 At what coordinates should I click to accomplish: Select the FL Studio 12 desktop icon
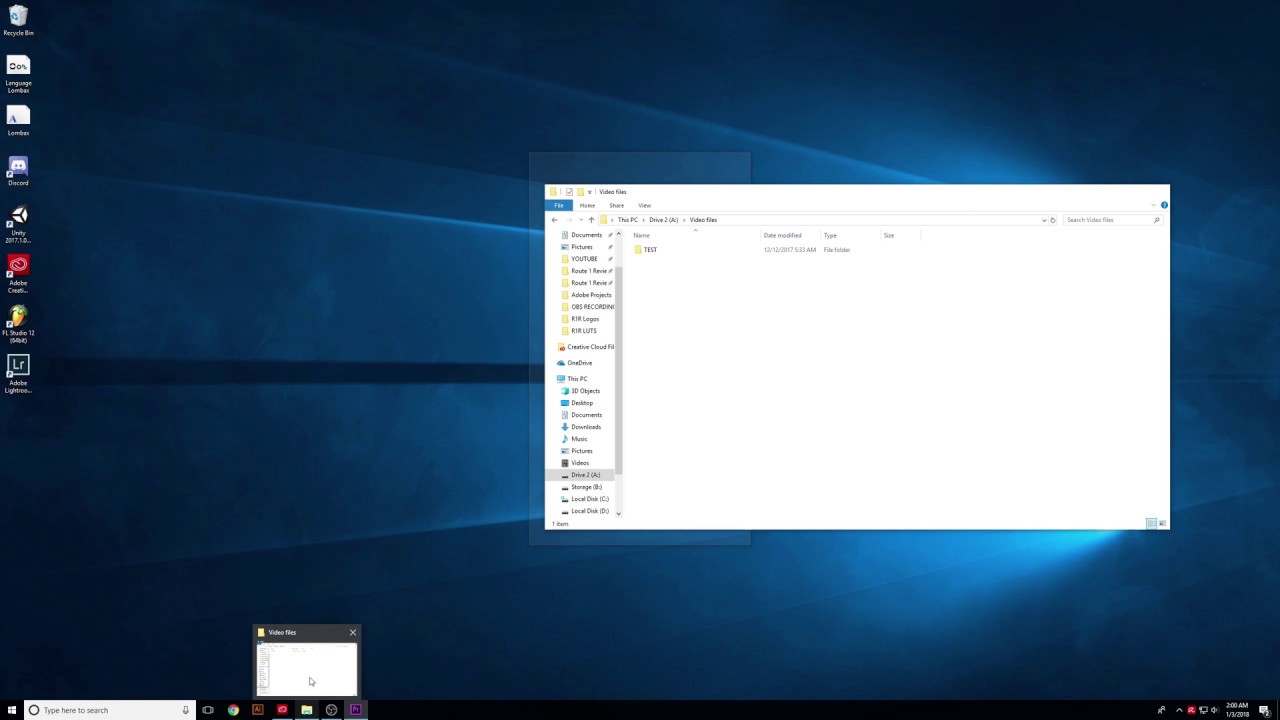point(18,324)
